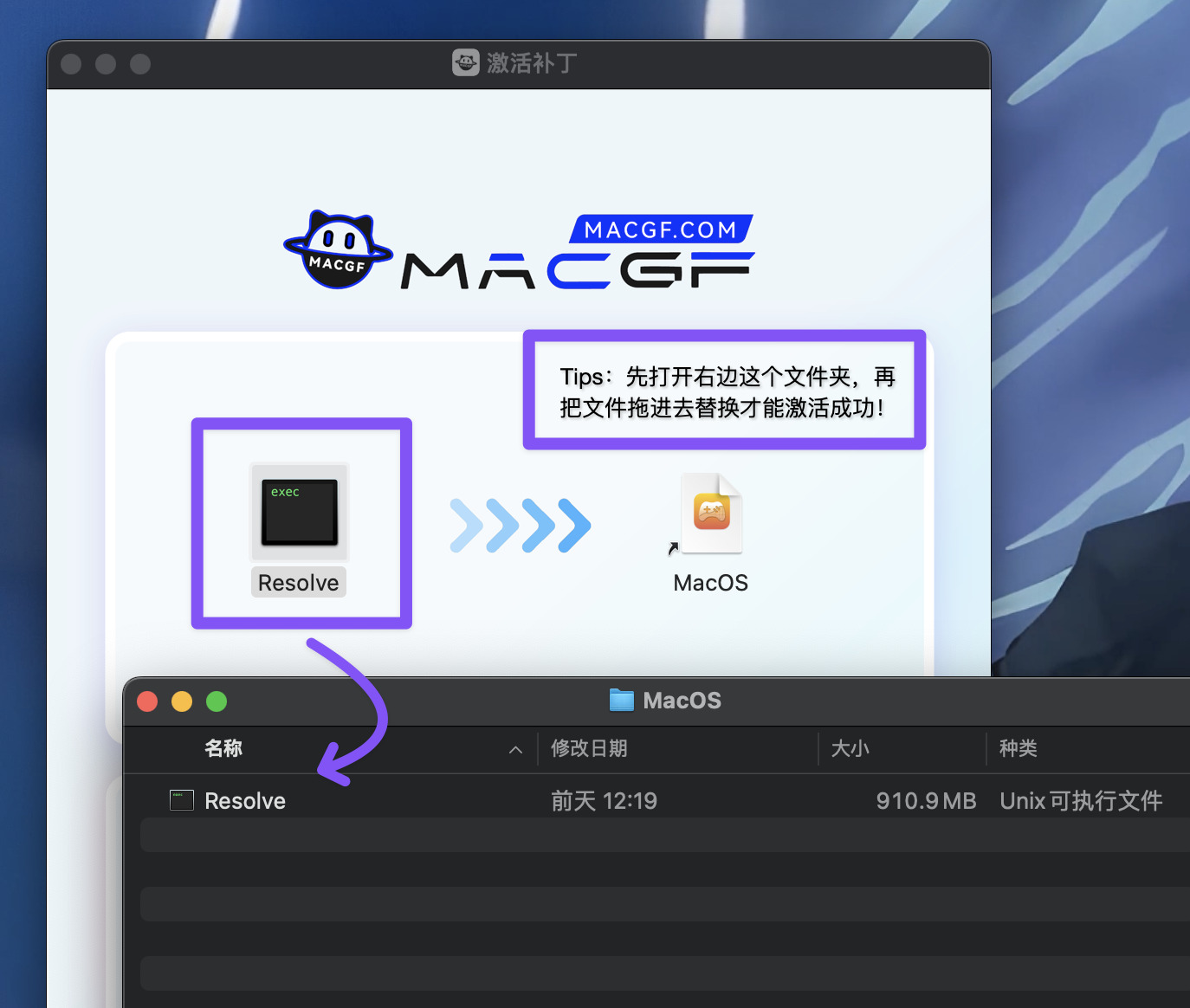Screen dimensions: 1190x1008
Task: Maximize Finder with the green traffic light
Action: (217, 701)
